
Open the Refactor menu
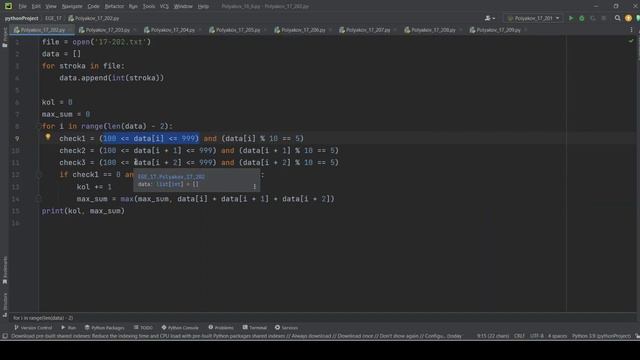tap(114, 7)
